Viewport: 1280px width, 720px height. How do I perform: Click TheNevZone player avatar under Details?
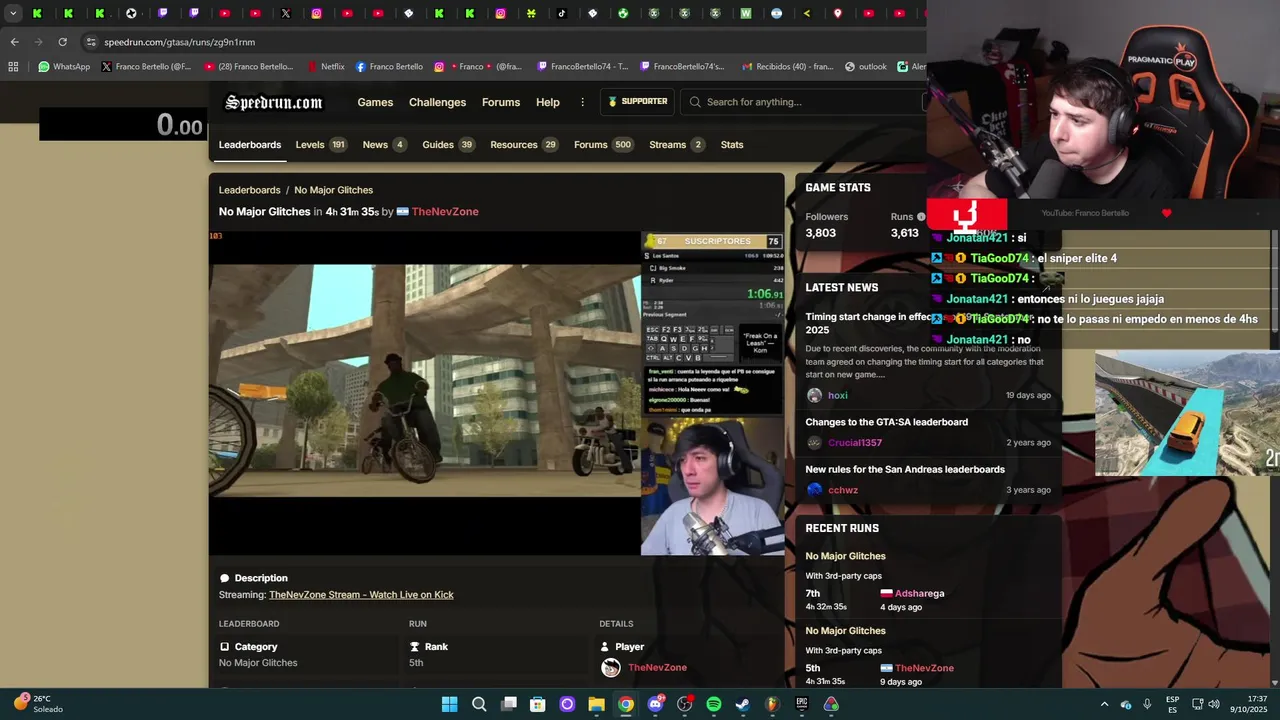click(x=611, y=668)
